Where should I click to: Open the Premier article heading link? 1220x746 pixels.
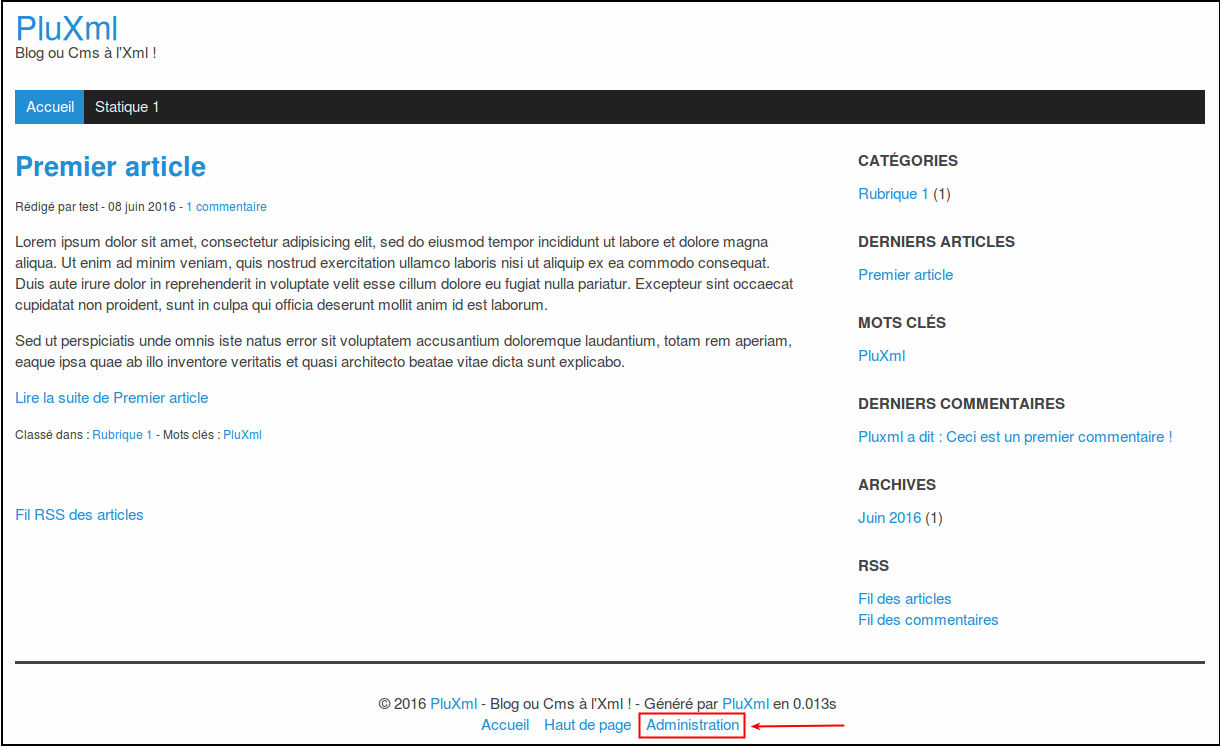(x=111, y=166)
